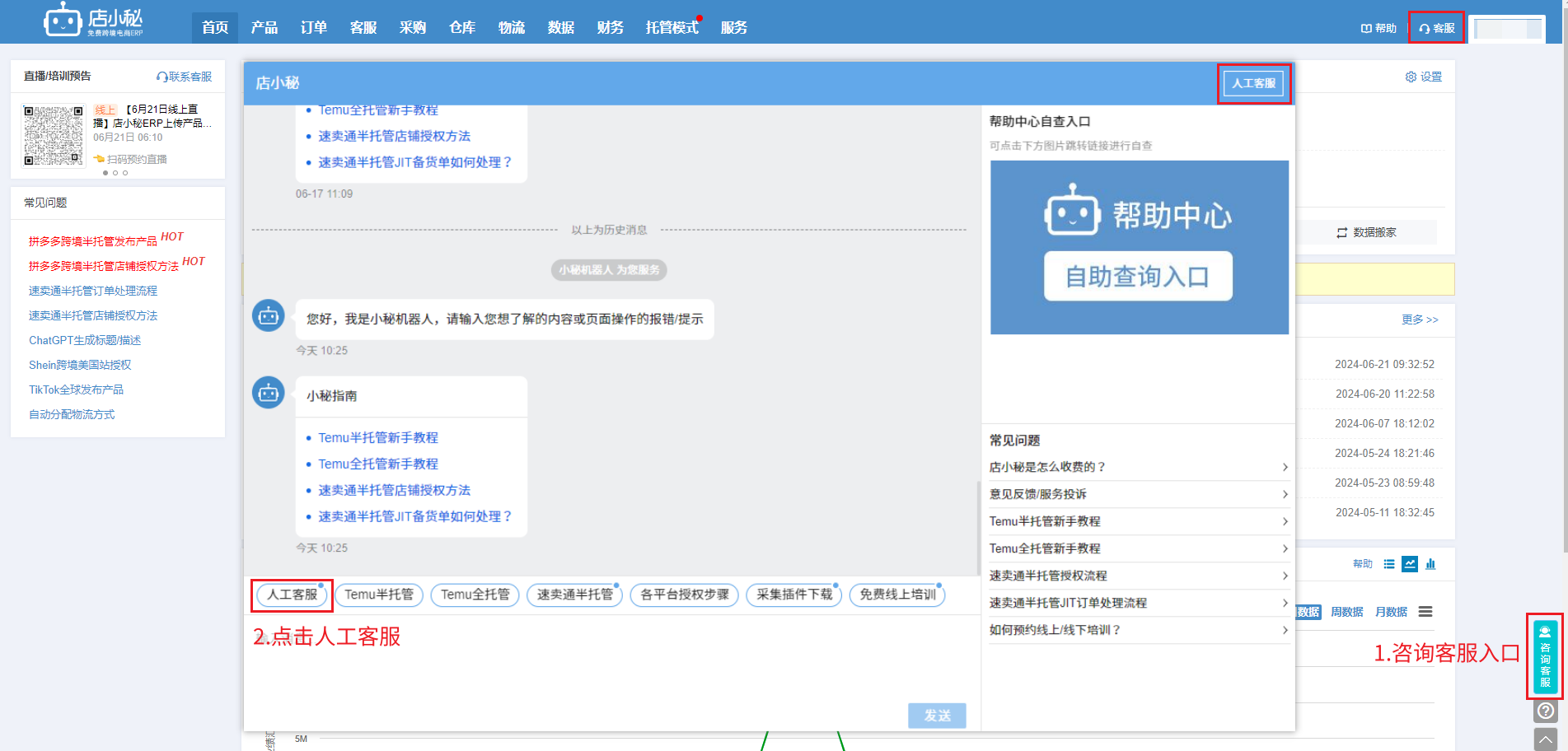The width and height of the screenshot is (1568, 751).
Task: Click the 人工客服 quick reply chip
Action: (x=292, y=595)
